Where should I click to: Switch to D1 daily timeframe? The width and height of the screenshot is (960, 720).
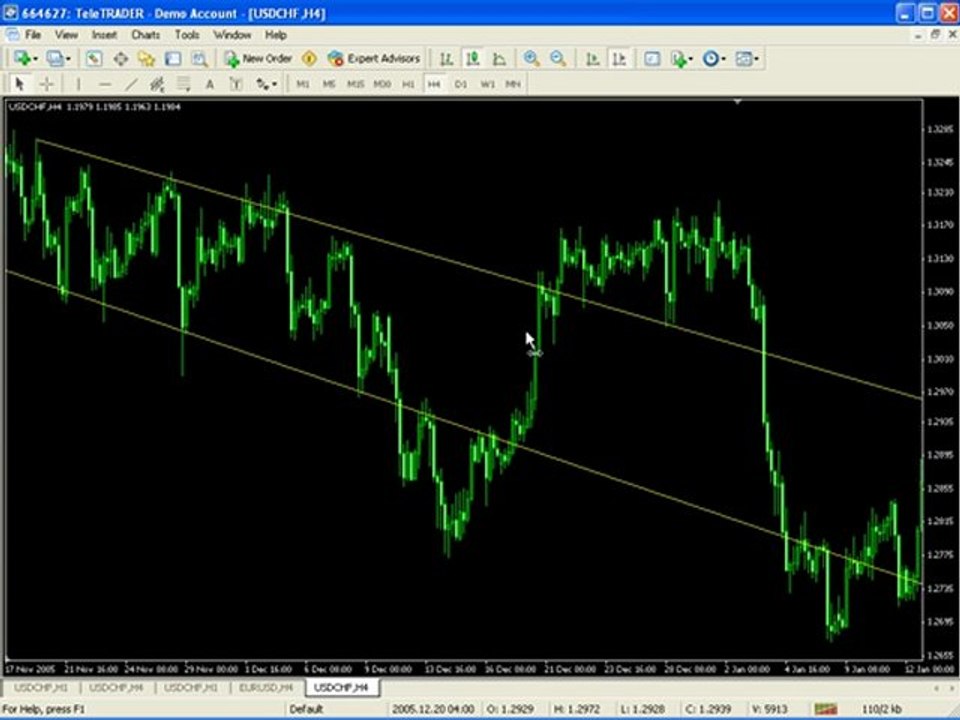pyautogui.click(x=461, y=84)
